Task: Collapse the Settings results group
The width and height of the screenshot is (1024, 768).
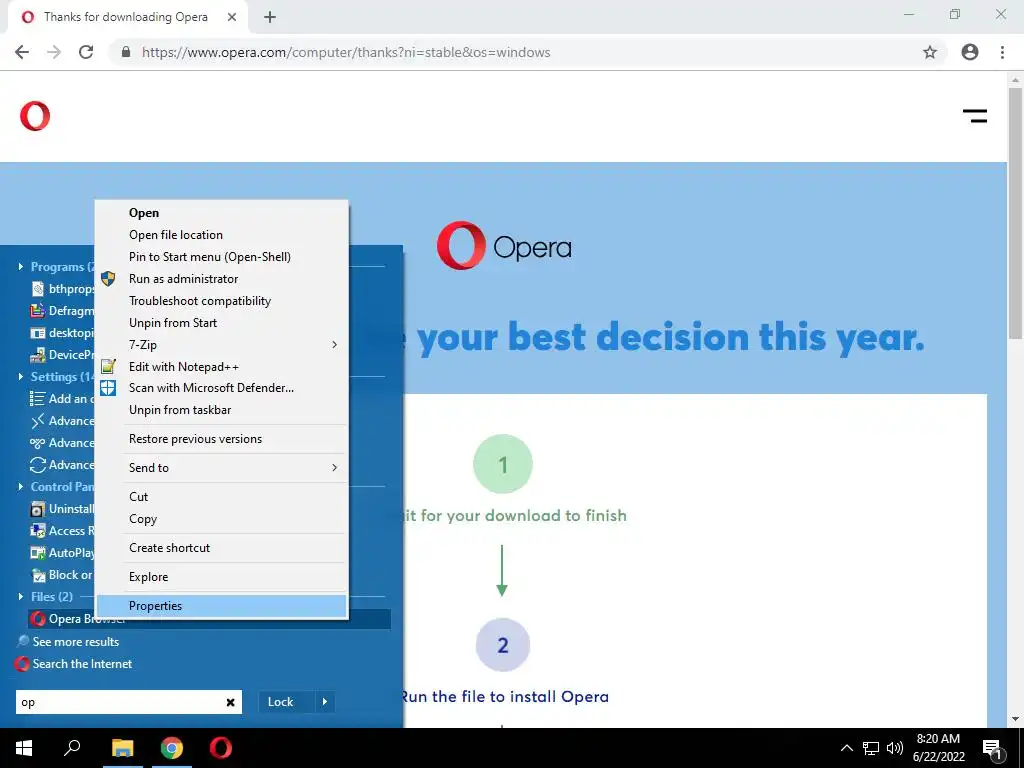Action: coord(21,377)
